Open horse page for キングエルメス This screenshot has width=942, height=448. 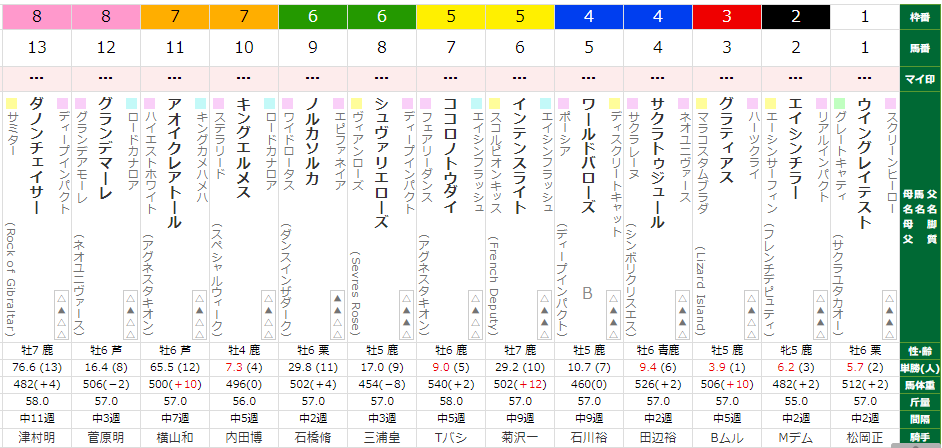[x=243, y=147]
